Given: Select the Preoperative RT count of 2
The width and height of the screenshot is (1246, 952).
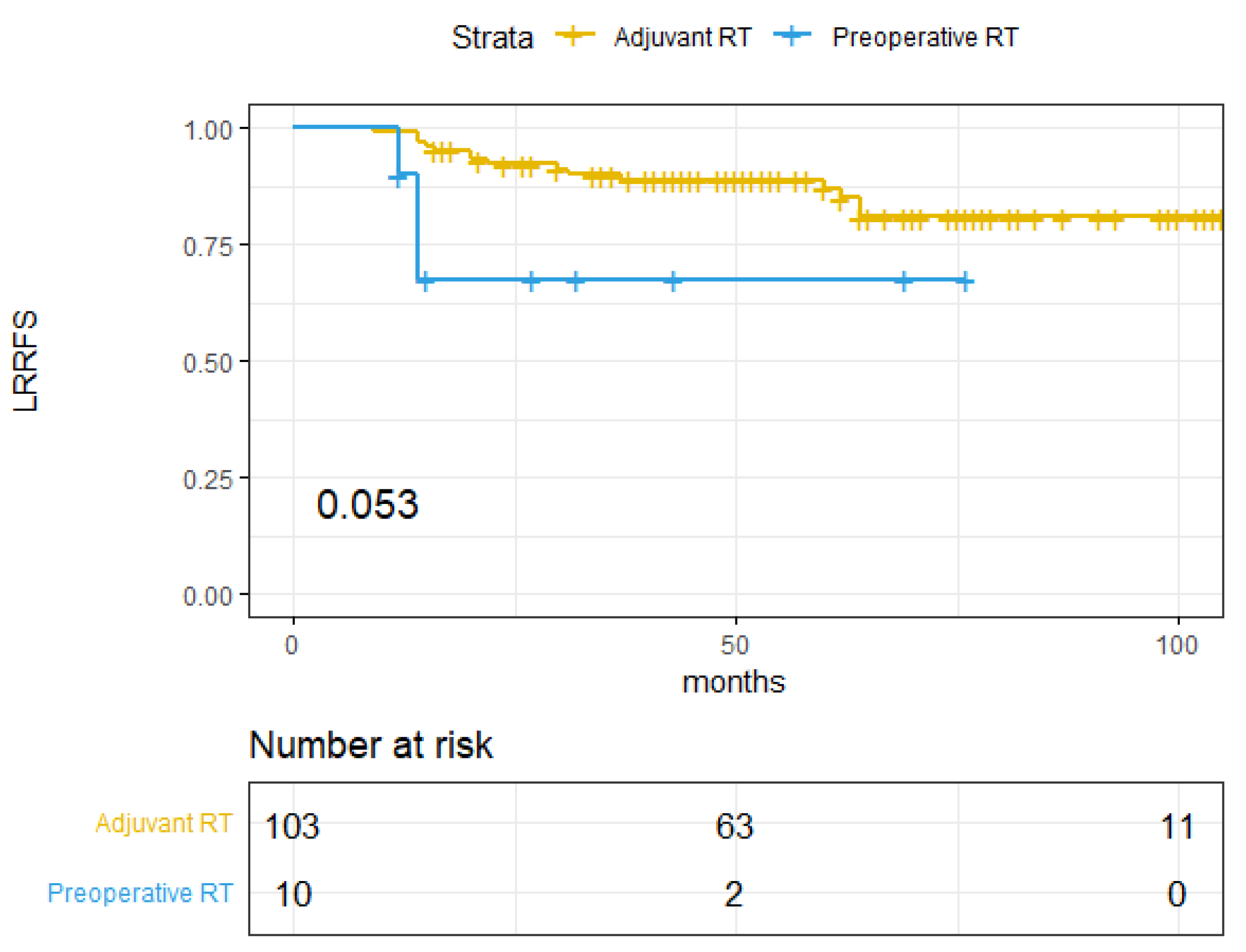Looking at the screenshot, I should click(733, 894).
